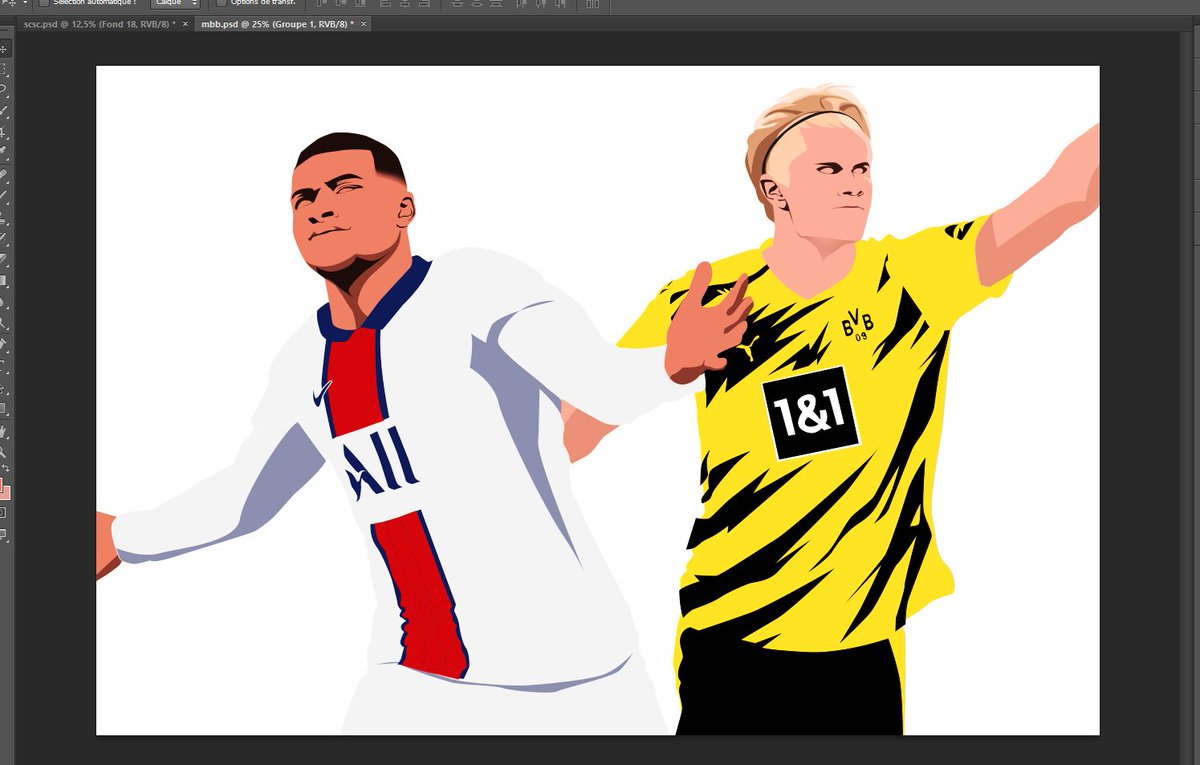Toggle Quick Mask mode icon
1200x765 pixels.
point(4,512)
